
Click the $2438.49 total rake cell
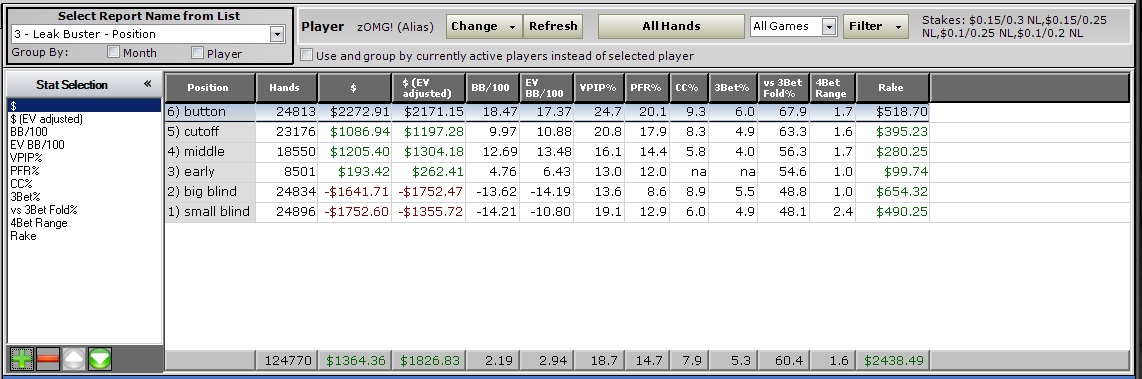pyautogui.click(x=892, y=360)
